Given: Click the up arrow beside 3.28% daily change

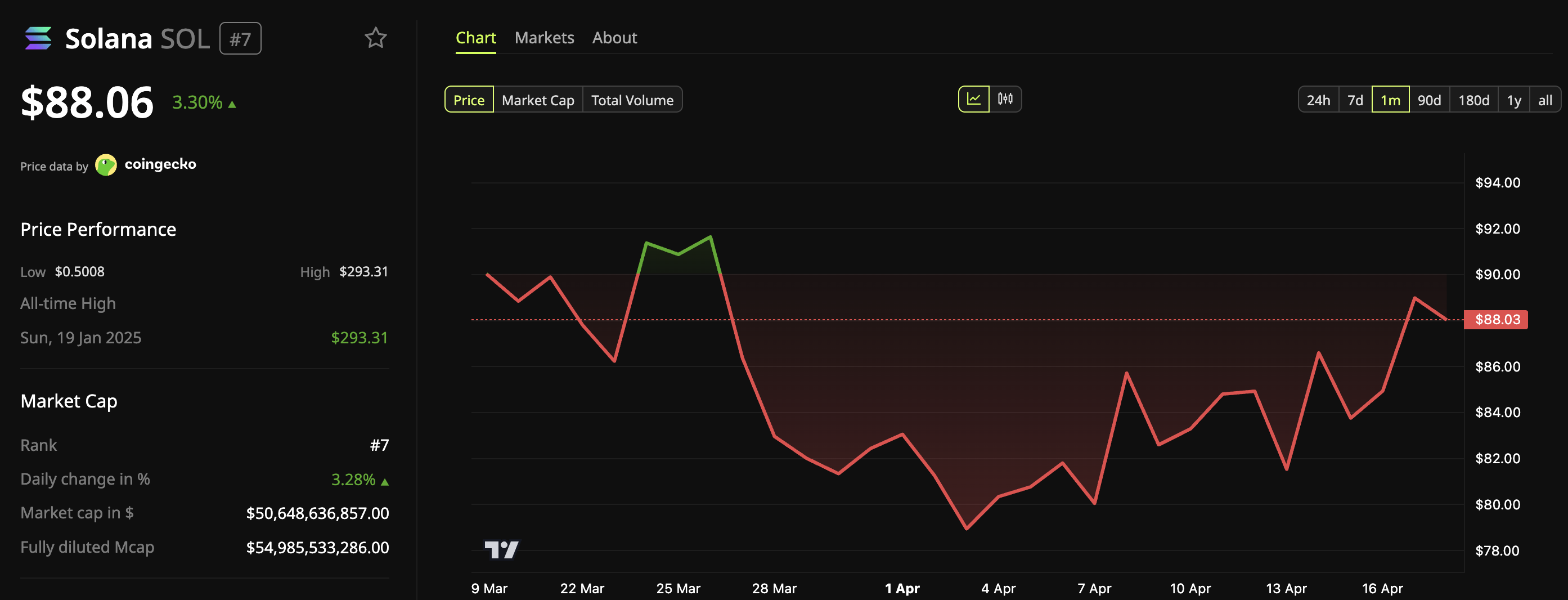Looking at the screenshot, I should 385,482.
